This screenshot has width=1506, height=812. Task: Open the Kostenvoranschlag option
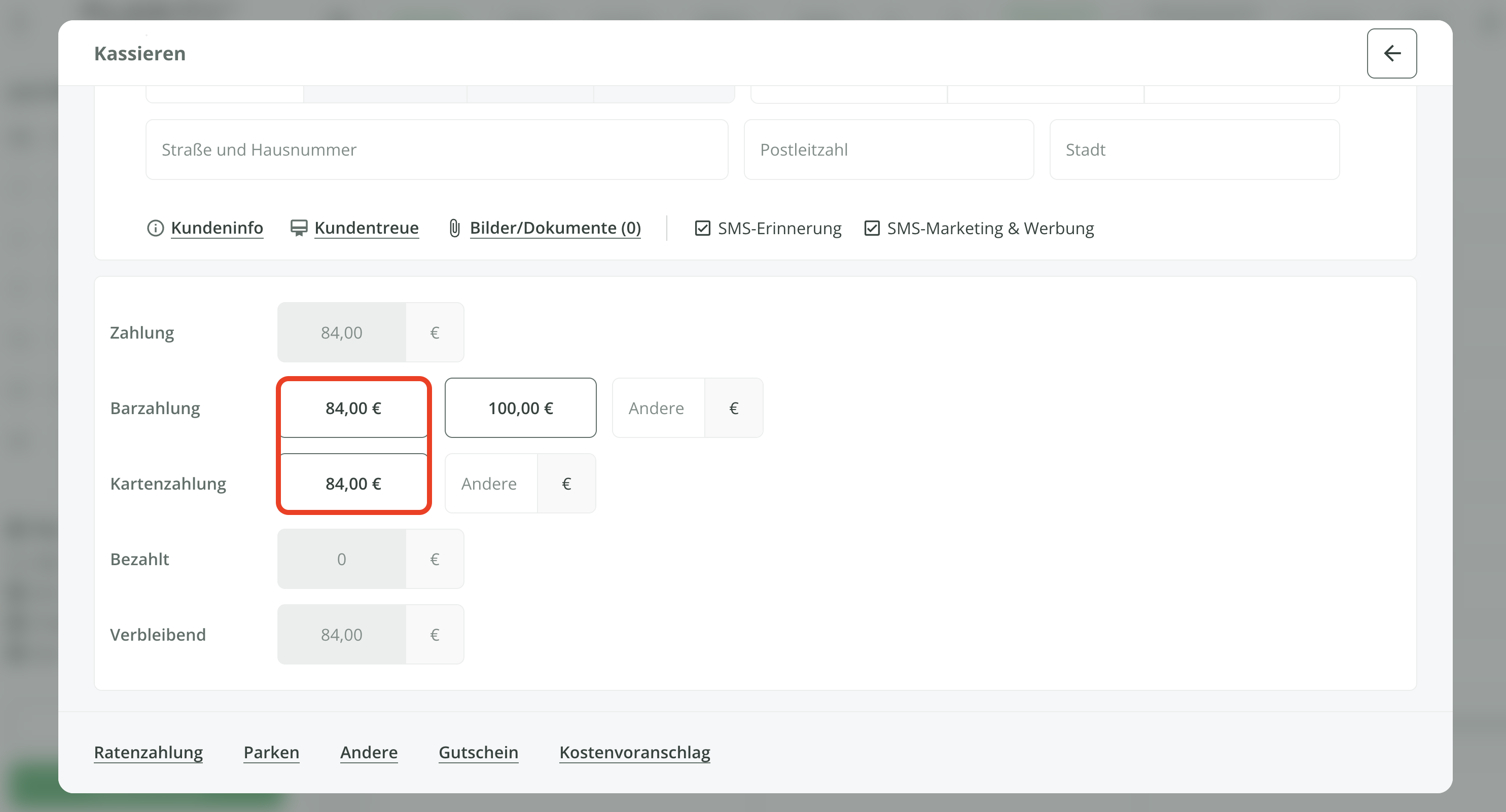634,752
